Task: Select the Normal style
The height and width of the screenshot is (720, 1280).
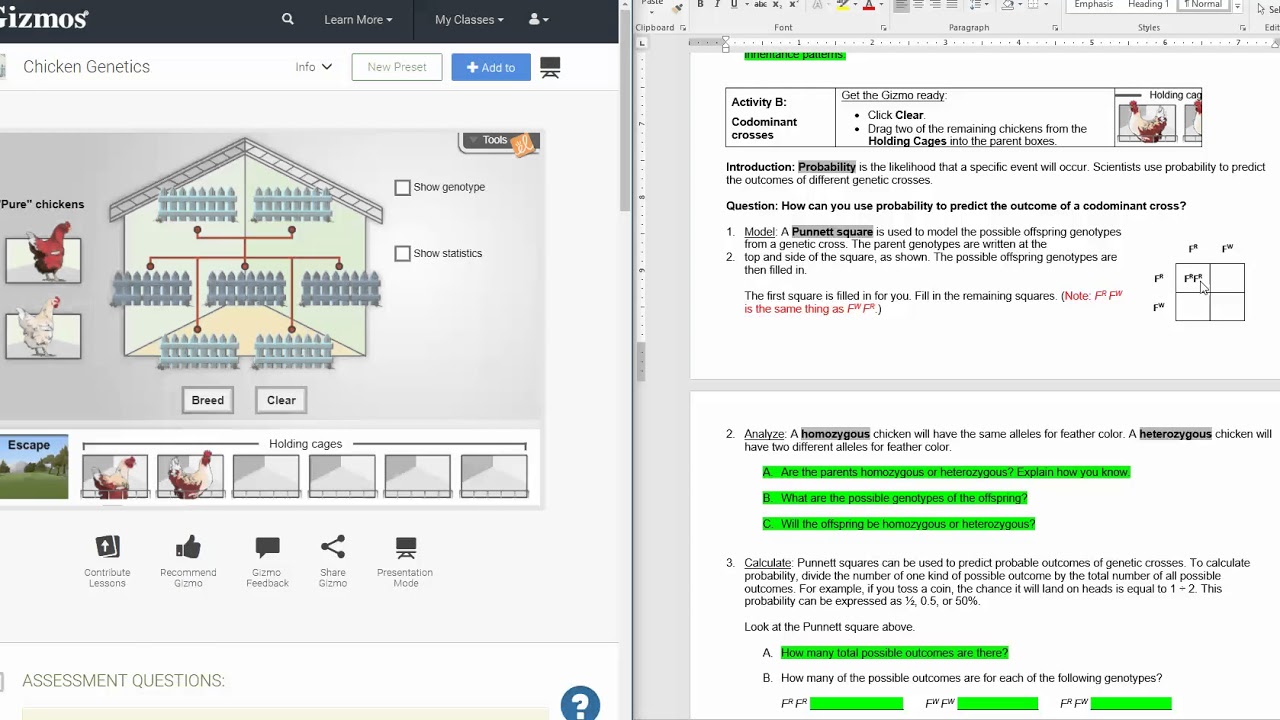Action: coord(1204,4)
